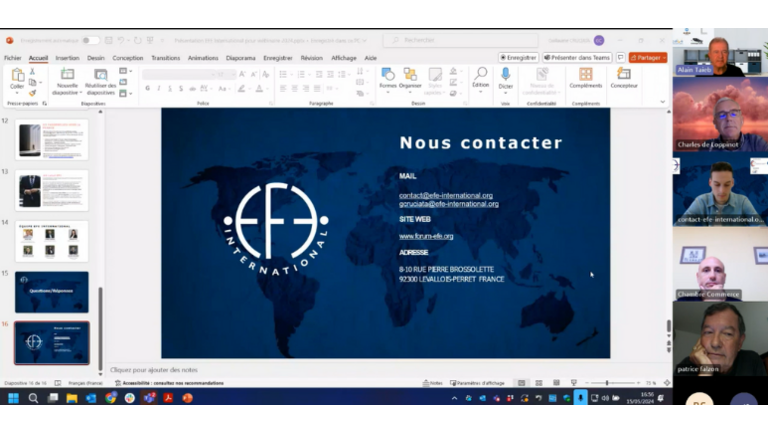Toggle the Enregistrement automatique switch

90,40
